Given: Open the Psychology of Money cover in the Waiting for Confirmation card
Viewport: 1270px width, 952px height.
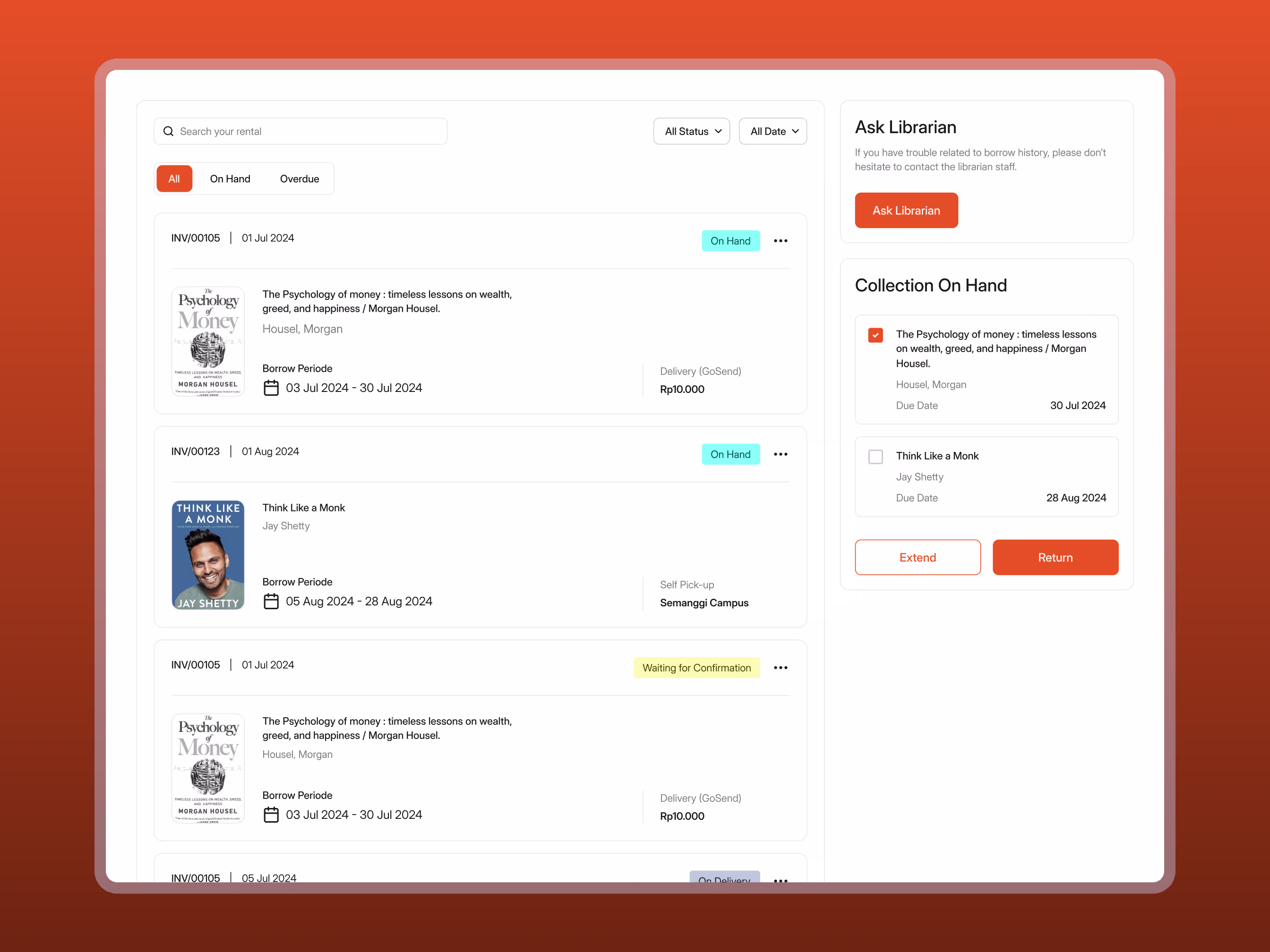Looking at the screenshot, I should point(208,768).
